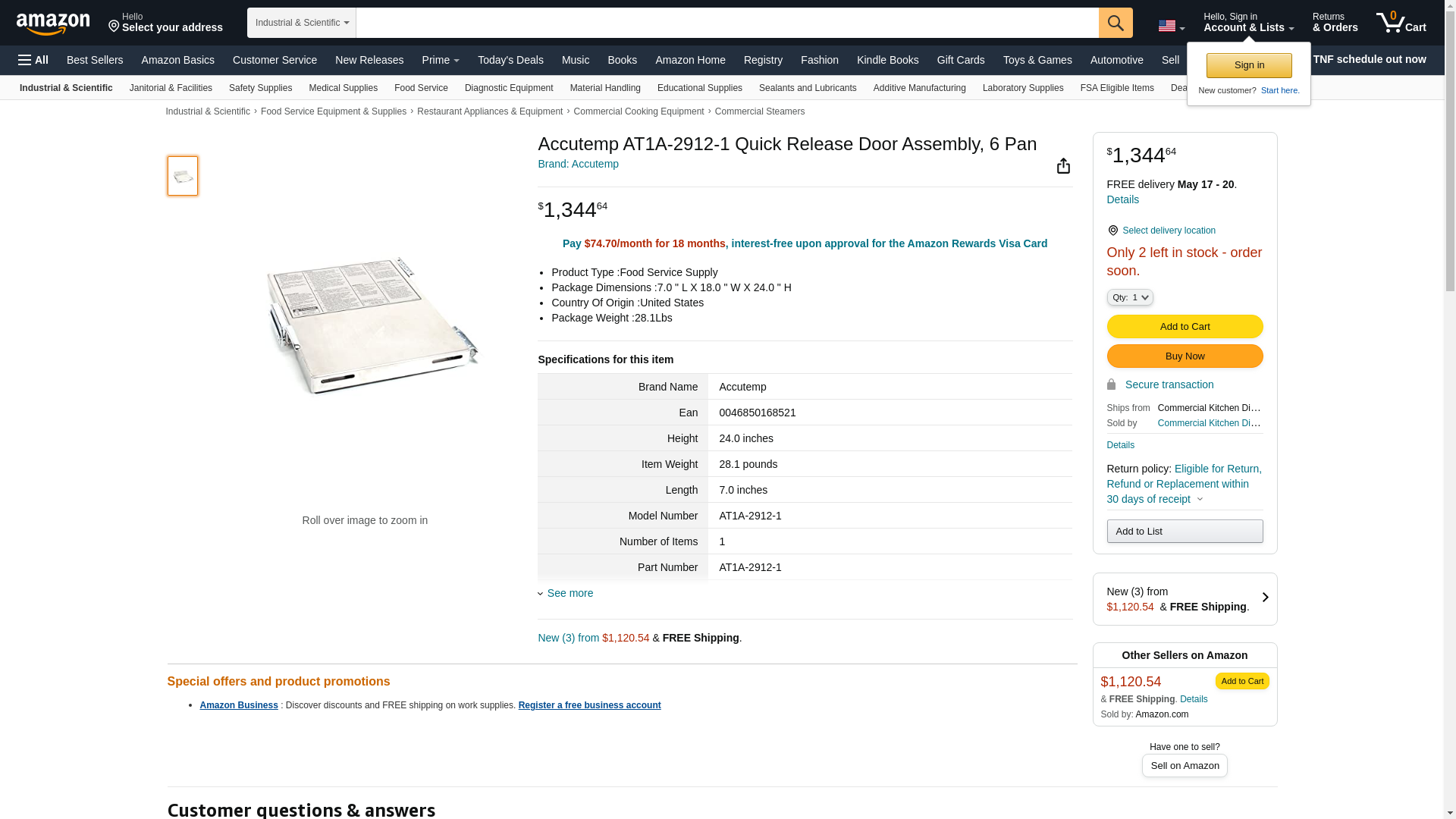The width and height of the screenshot is (1456, 819).
Task: Select the product image thumbnail
Action: click(183, 176)
